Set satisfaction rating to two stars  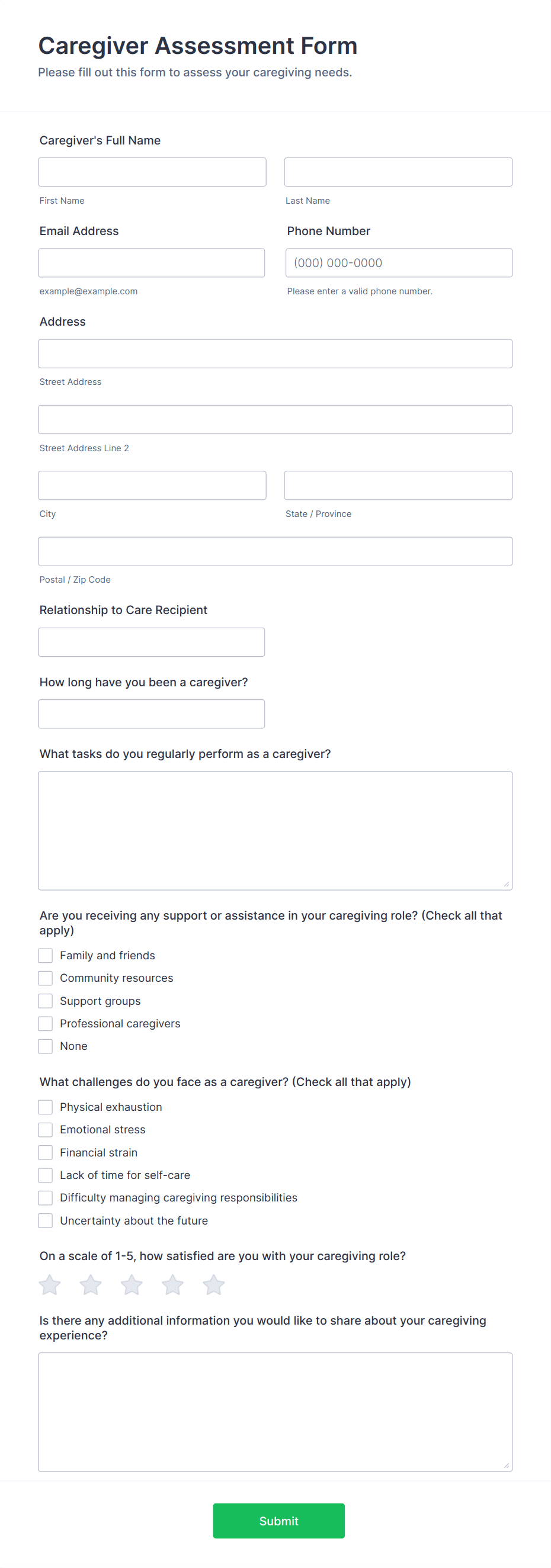tap(91, 1285)
